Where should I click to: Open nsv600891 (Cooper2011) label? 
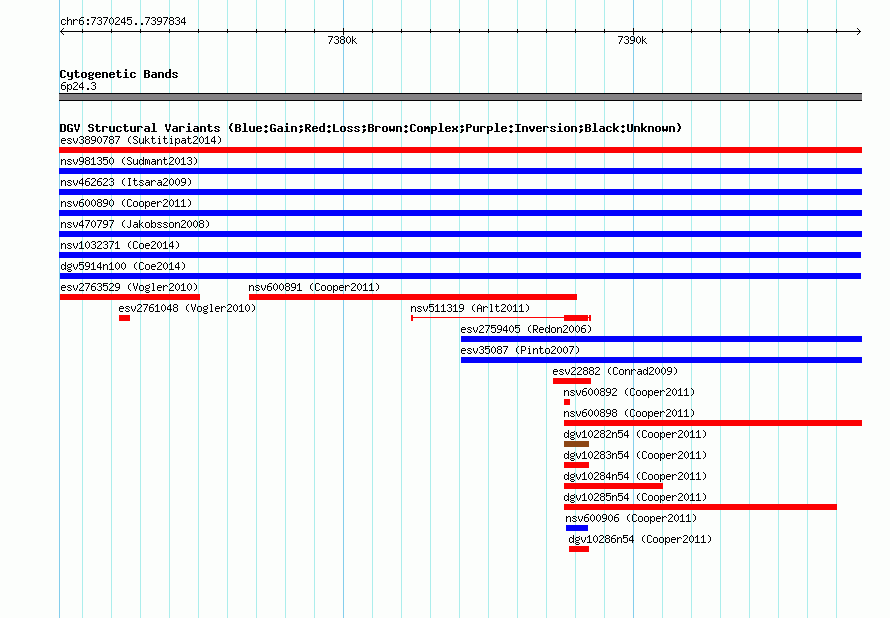click(x=314, y=287)
